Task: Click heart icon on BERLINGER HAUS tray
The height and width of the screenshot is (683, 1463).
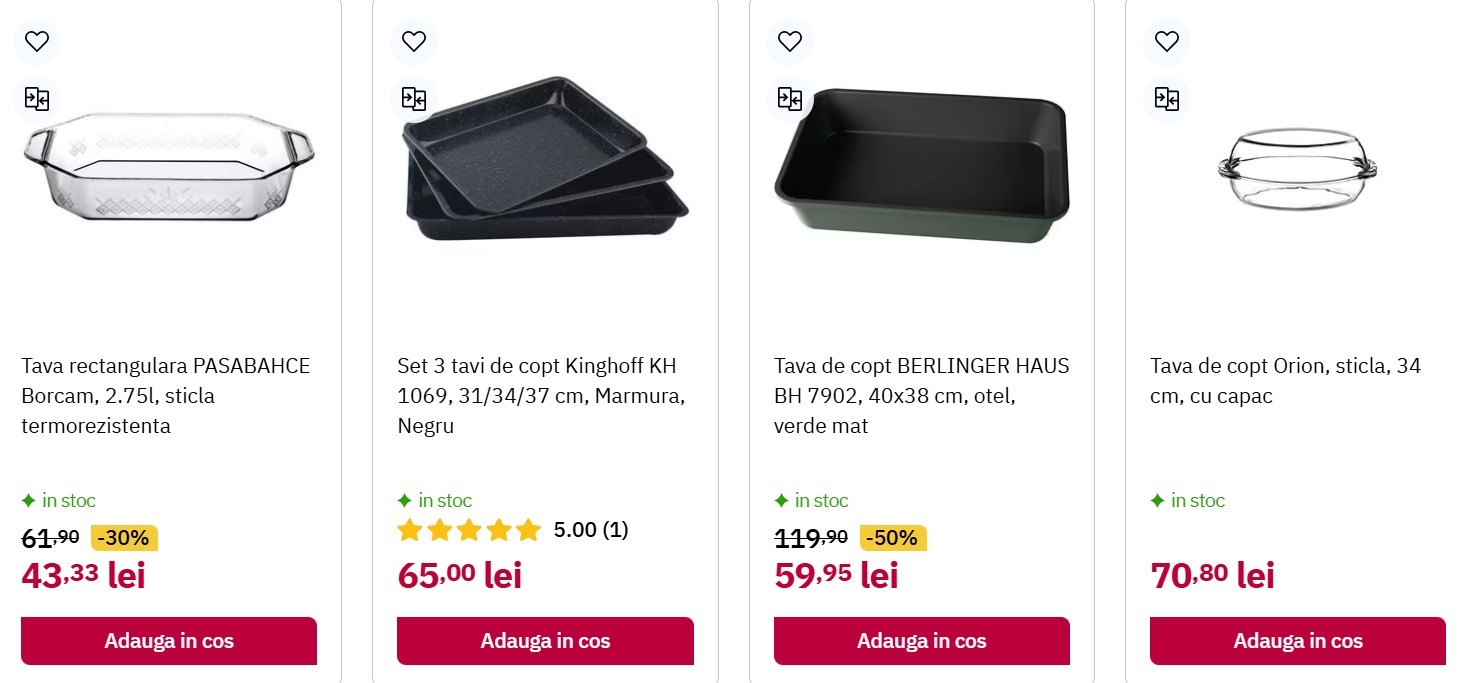Action: (x=790, y=41)
